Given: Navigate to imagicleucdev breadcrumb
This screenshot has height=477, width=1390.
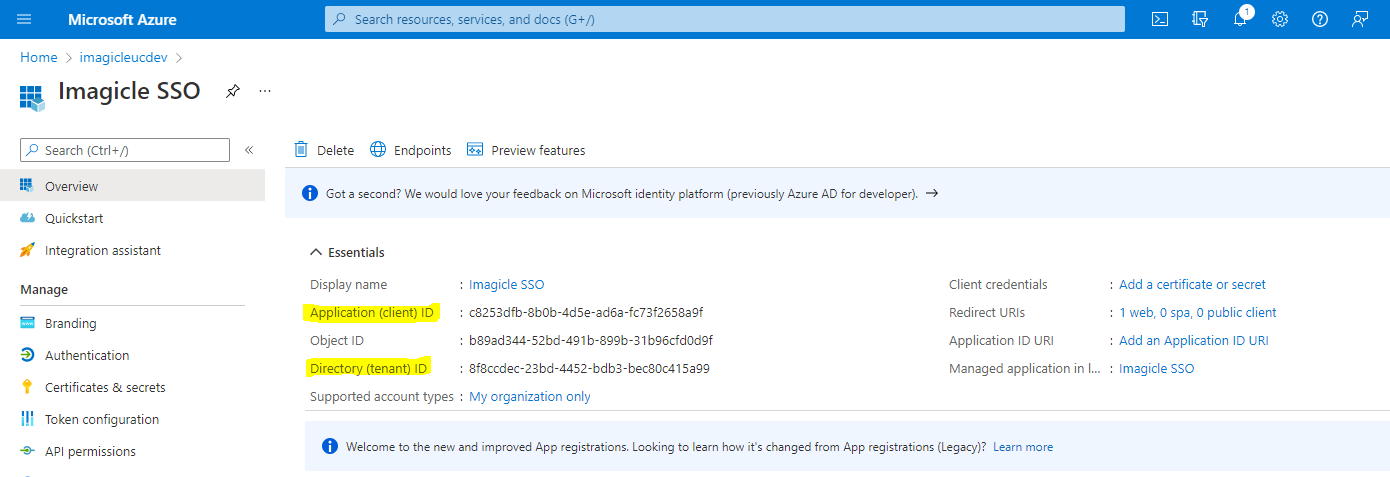Looking at the screenshot, I should [x=123, y=57].
